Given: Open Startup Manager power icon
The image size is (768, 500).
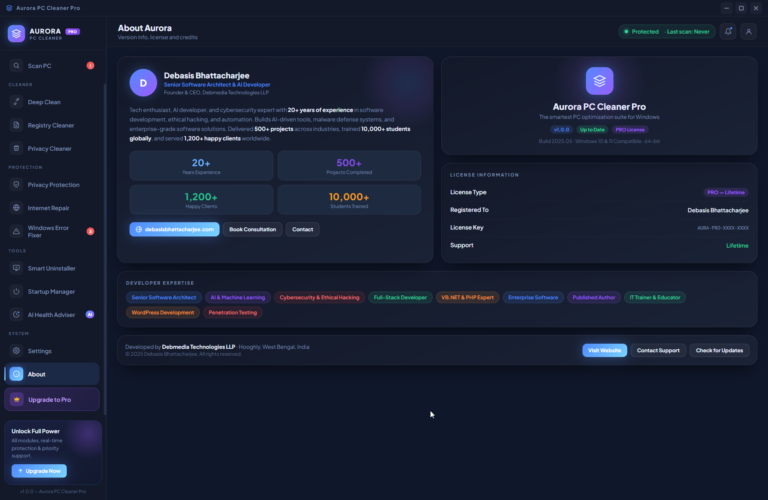Looking at the screenshot, I should pyautogui.click(x=16, y=291).
